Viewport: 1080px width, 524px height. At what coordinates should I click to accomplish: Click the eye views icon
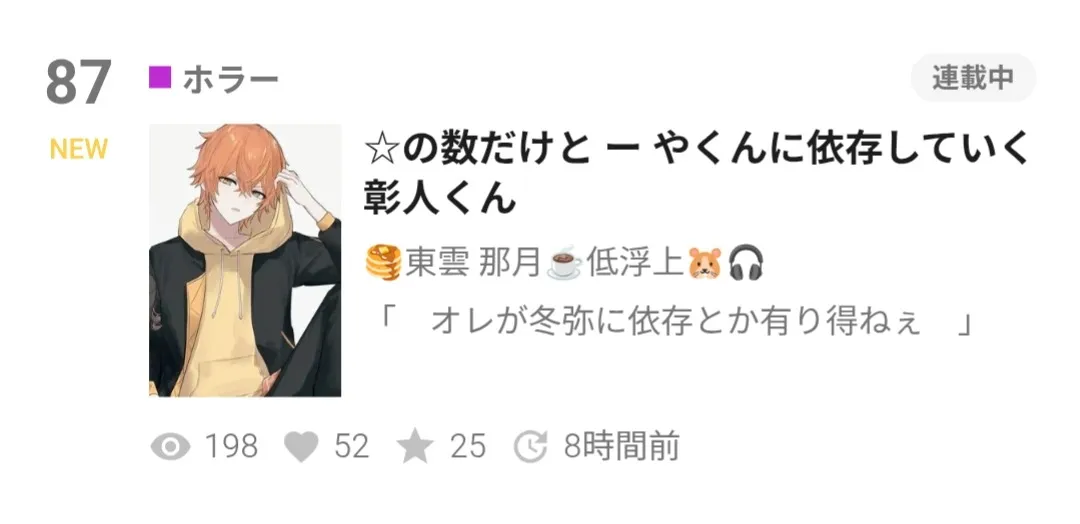170,447
